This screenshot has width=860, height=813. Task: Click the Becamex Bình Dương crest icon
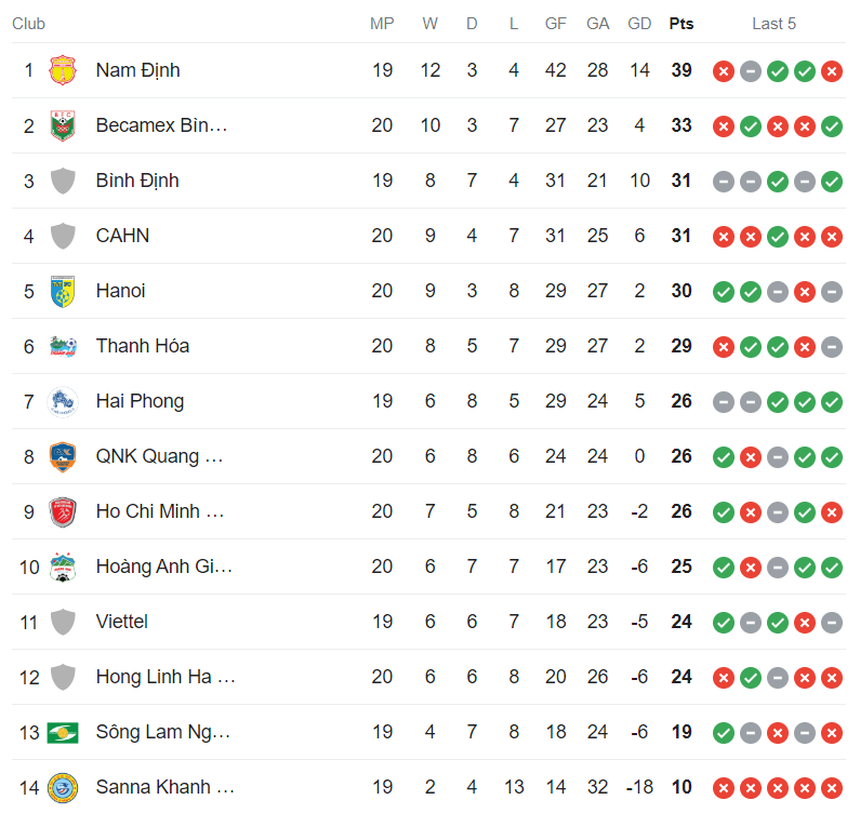[x=63, y=125]
